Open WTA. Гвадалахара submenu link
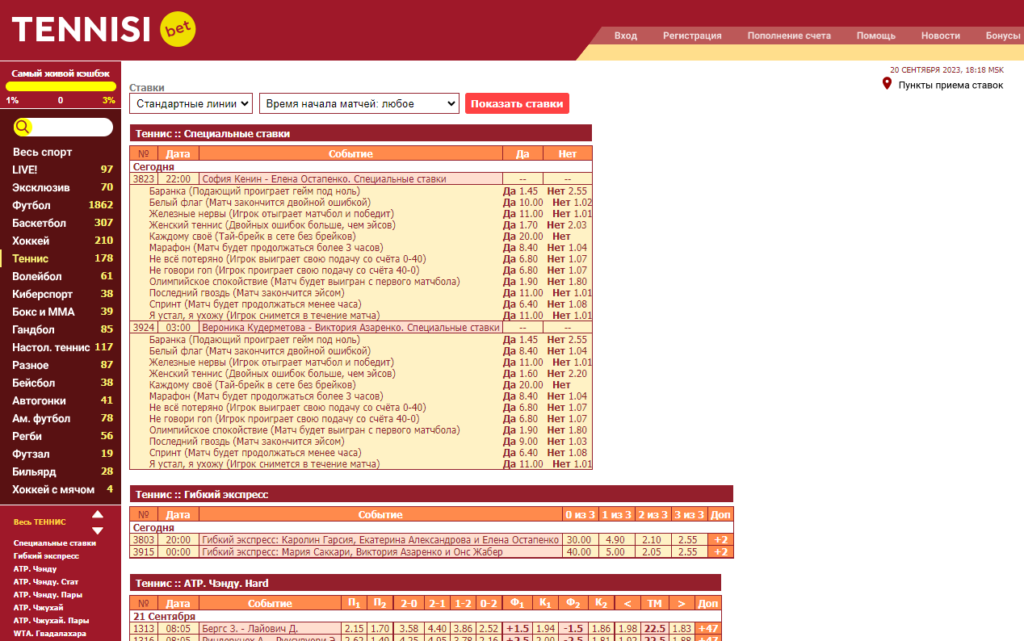Image resolution: width=1024 pixels, height=641 pixels. pos(49,633)
